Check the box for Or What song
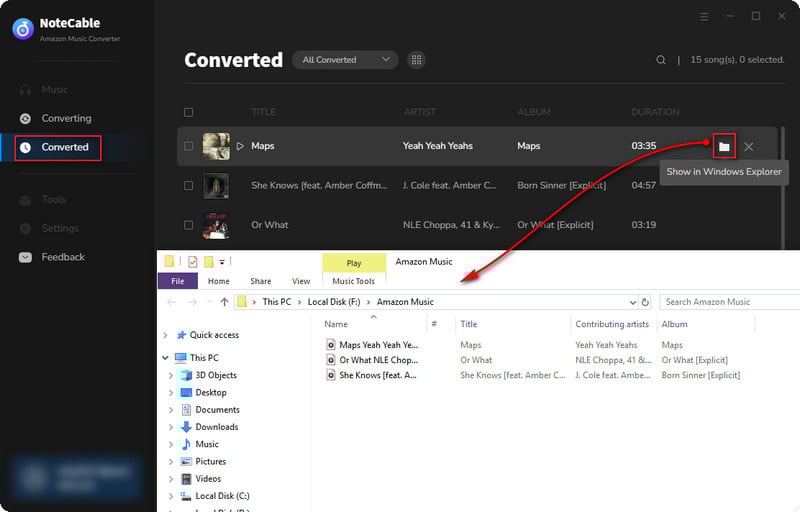This screenshot has width=800, height=512. (x=188, y=225)
